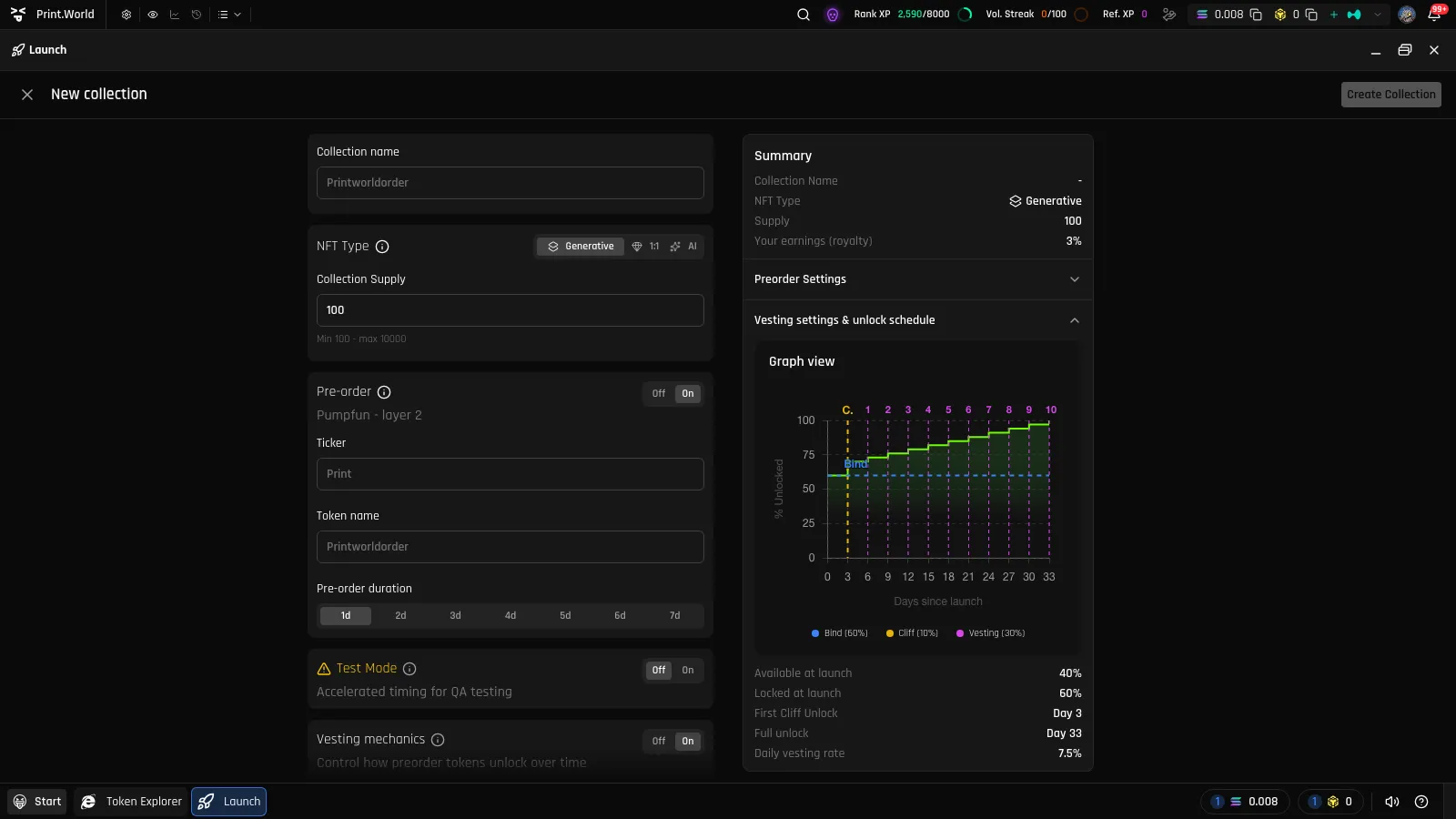Viewport: 1456px width, 819px height.
Task: Click the purple skull rank icon
Action: [x=833, y=15]
